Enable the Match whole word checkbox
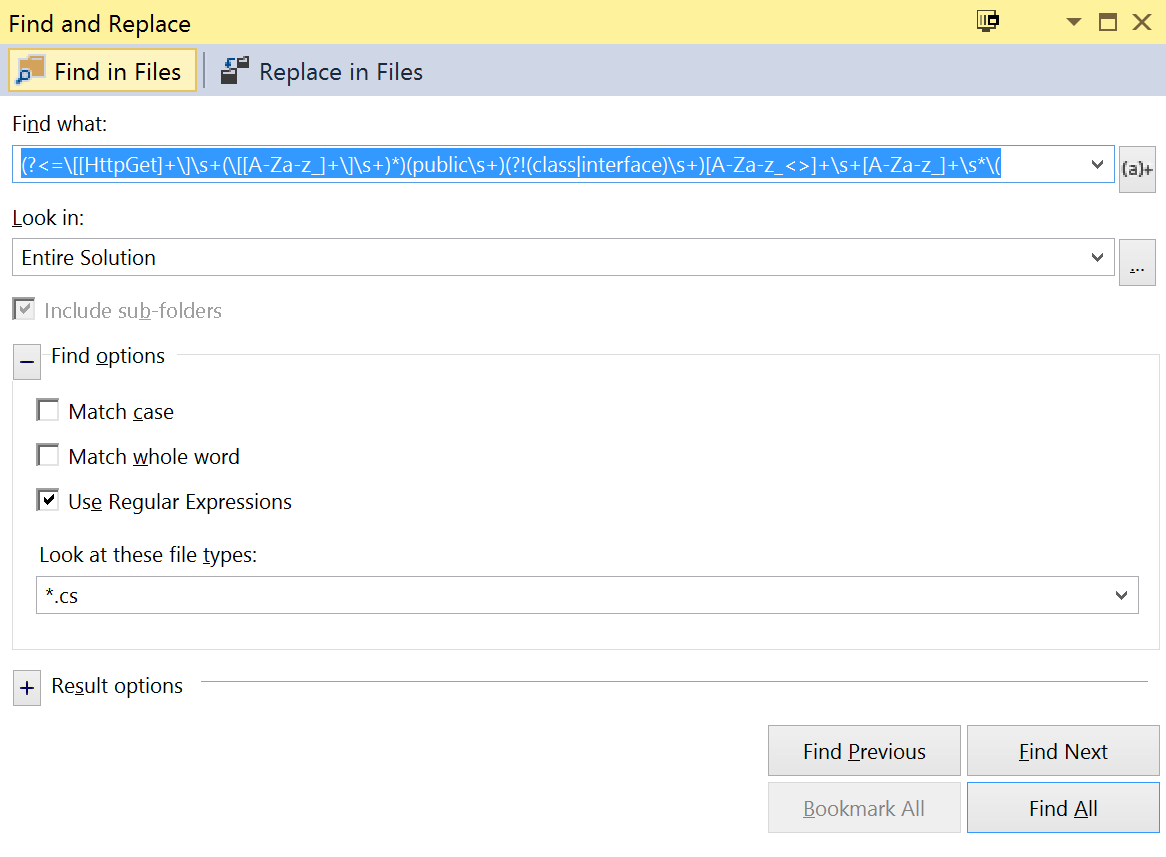The image size is (1166, 857). tap(48, 455)
